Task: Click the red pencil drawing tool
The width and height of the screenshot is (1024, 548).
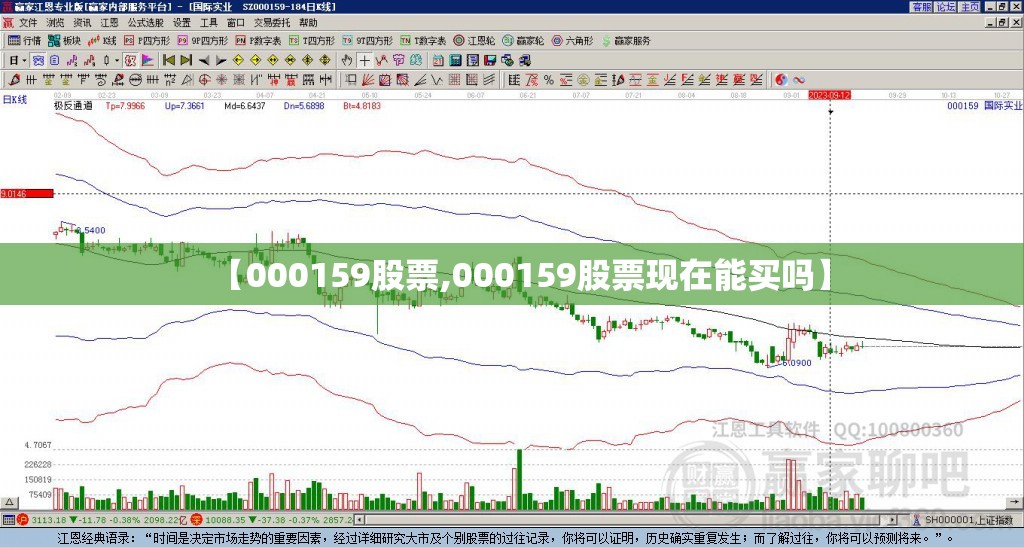Action: tap(14, 80)
